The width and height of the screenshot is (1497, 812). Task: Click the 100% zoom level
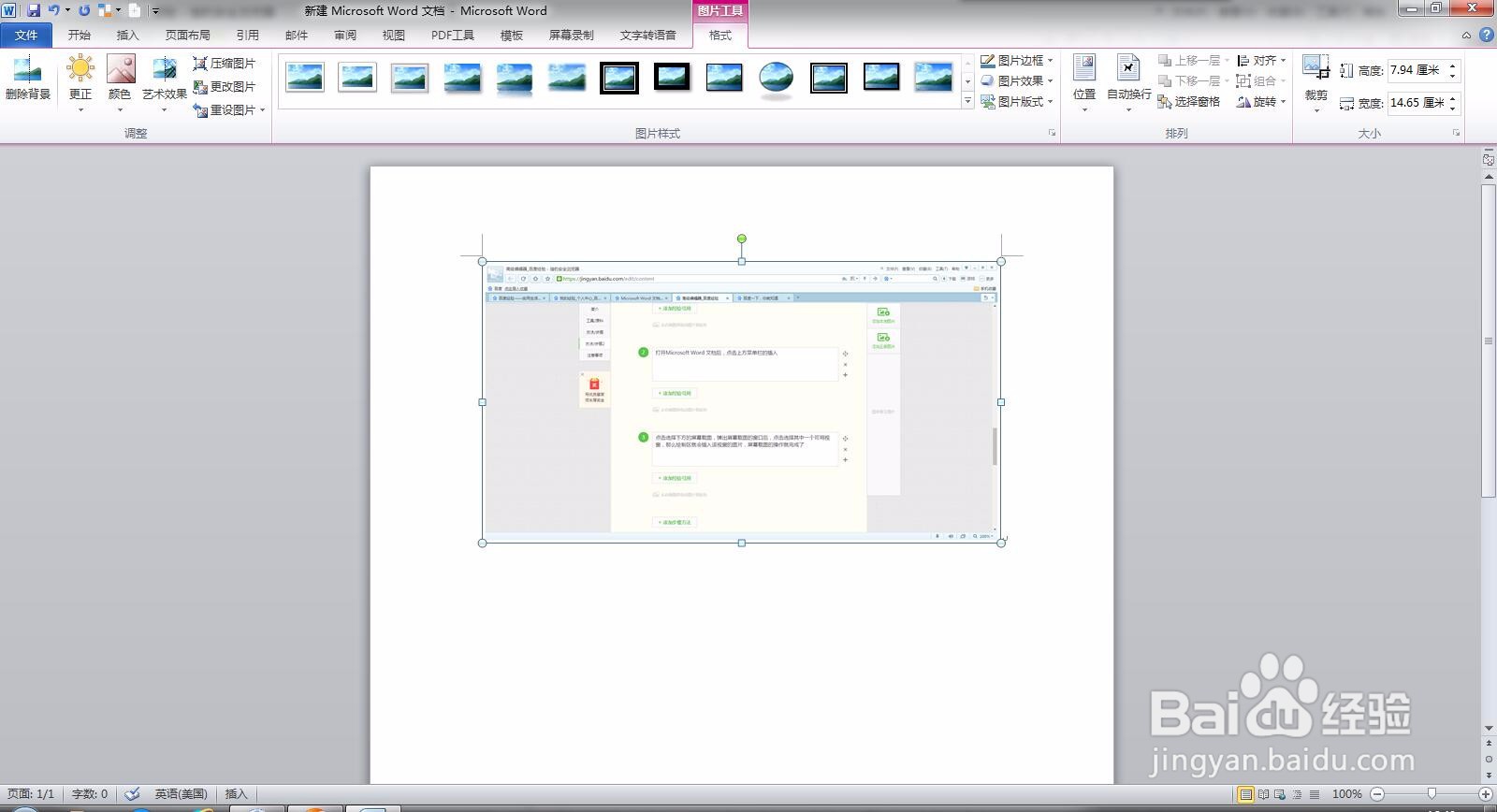1347,794
